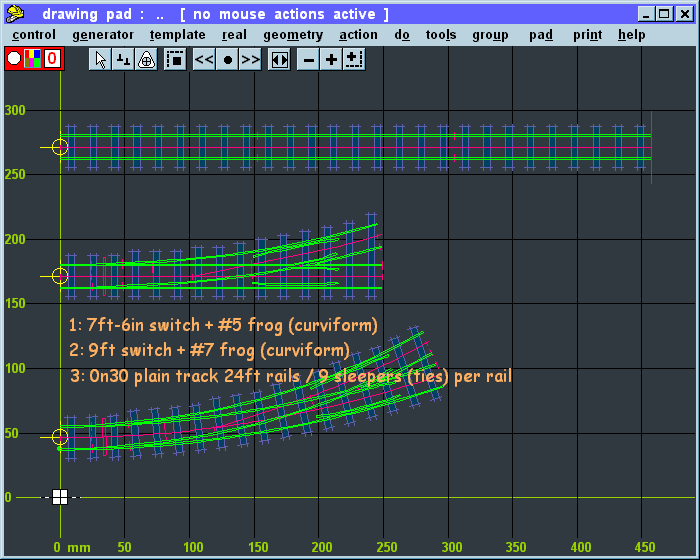
Task: Open the multicolor swatch palette button
Action: point(33,59)
